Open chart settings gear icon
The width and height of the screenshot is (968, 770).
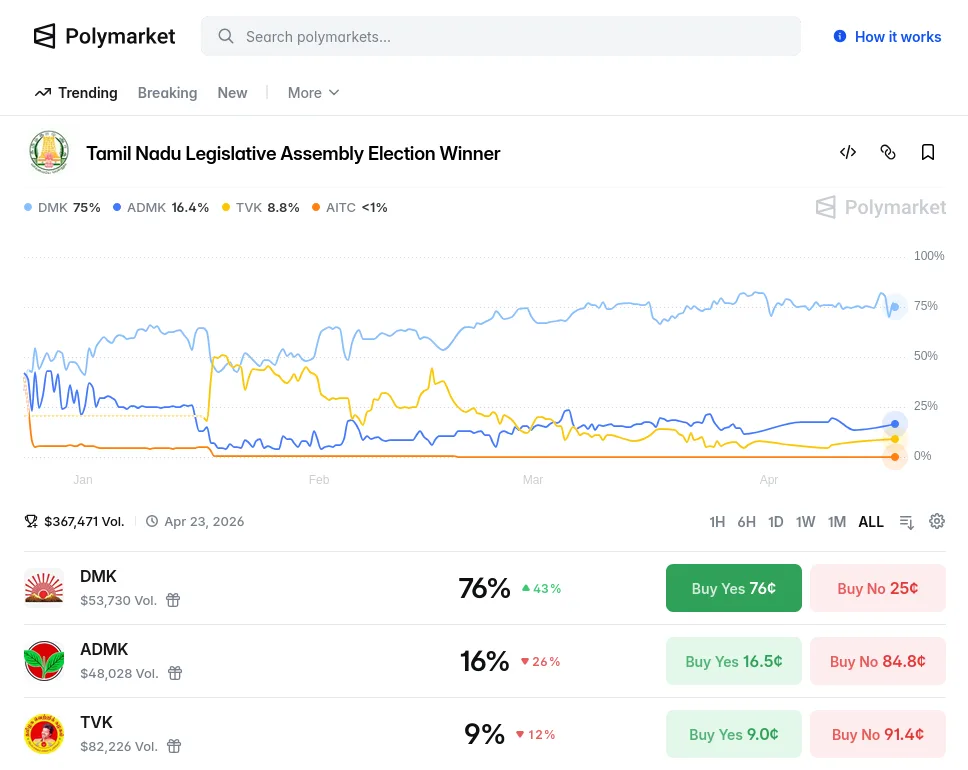937,521
